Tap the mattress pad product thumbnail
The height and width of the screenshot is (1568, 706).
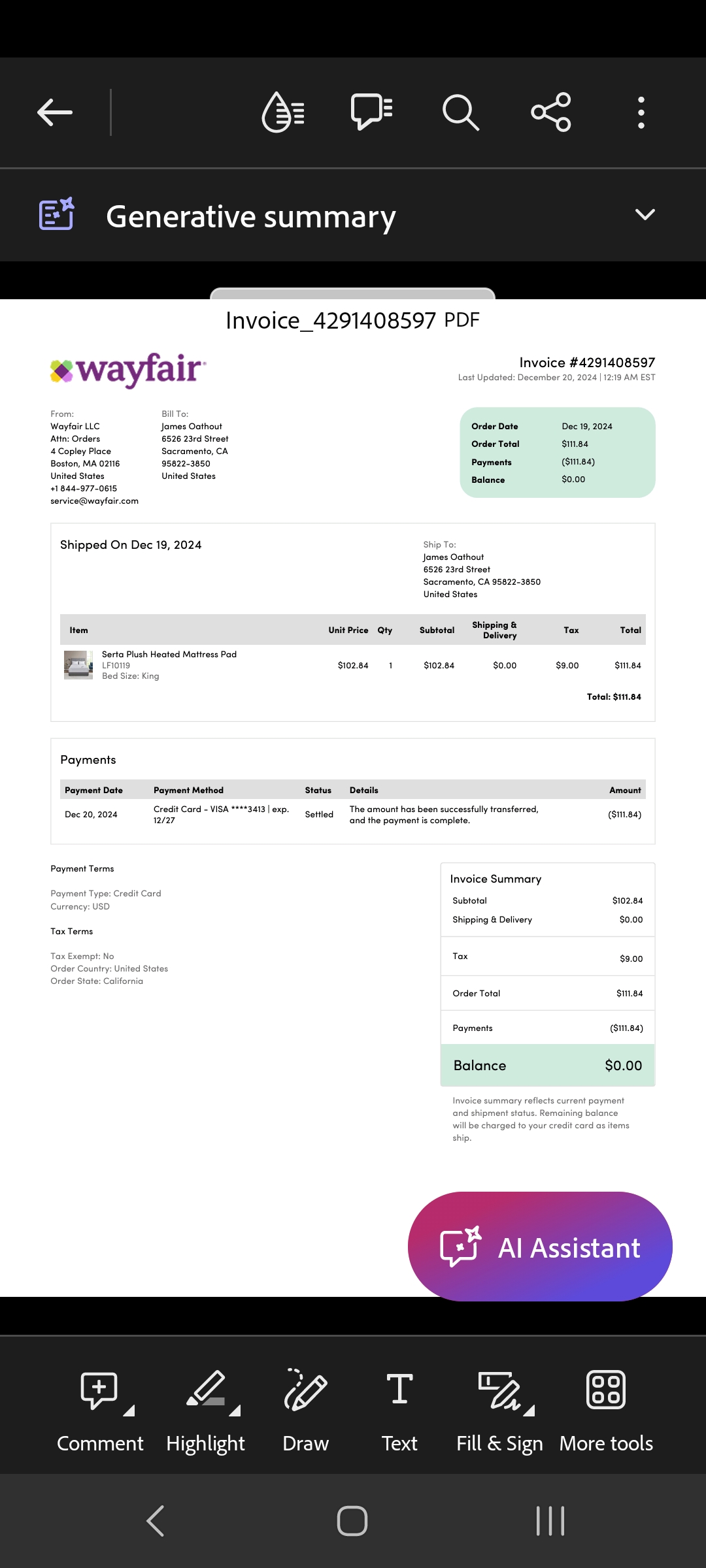[x=78, y=665]
